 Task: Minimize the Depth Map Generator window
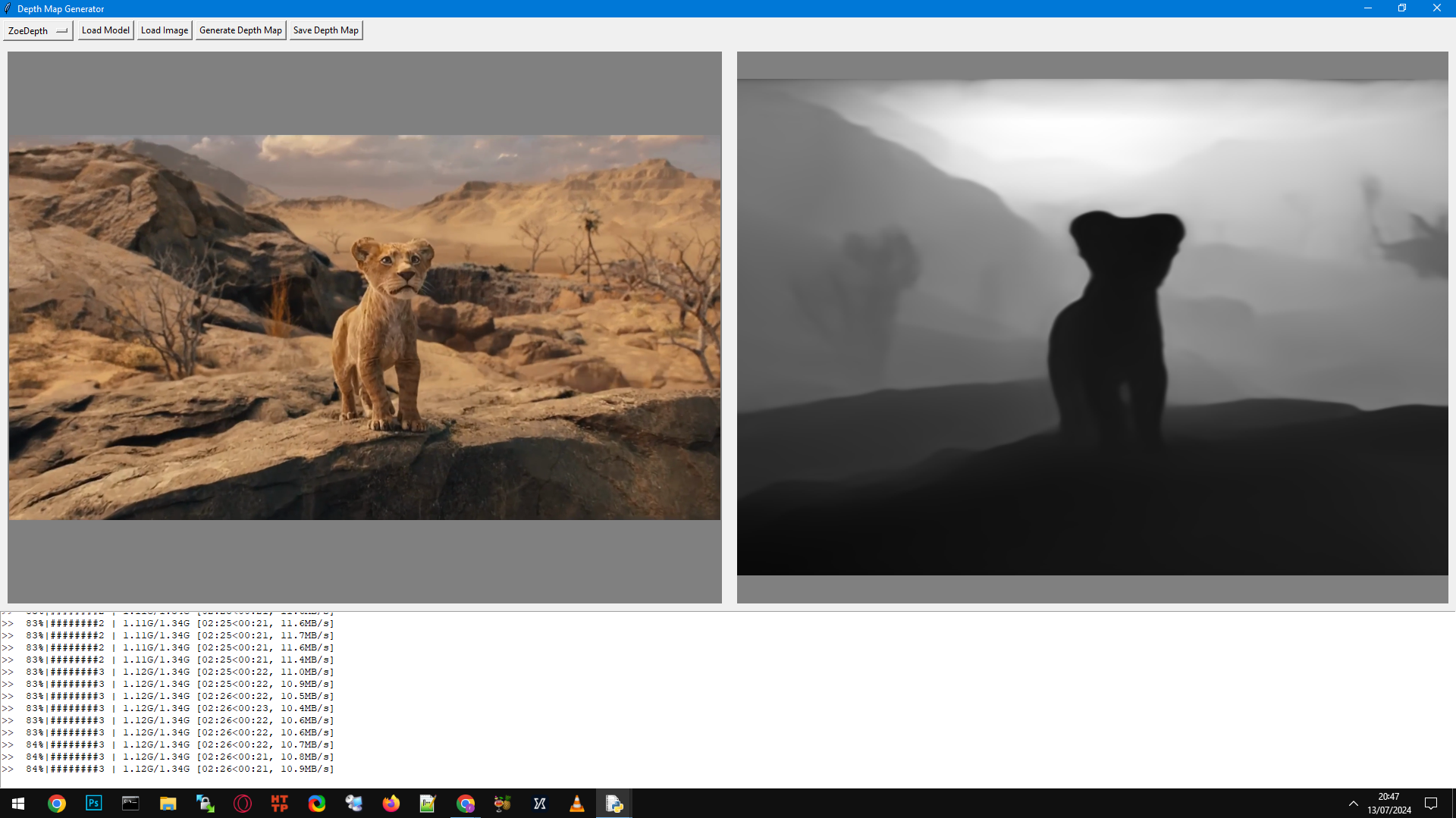1368,8
